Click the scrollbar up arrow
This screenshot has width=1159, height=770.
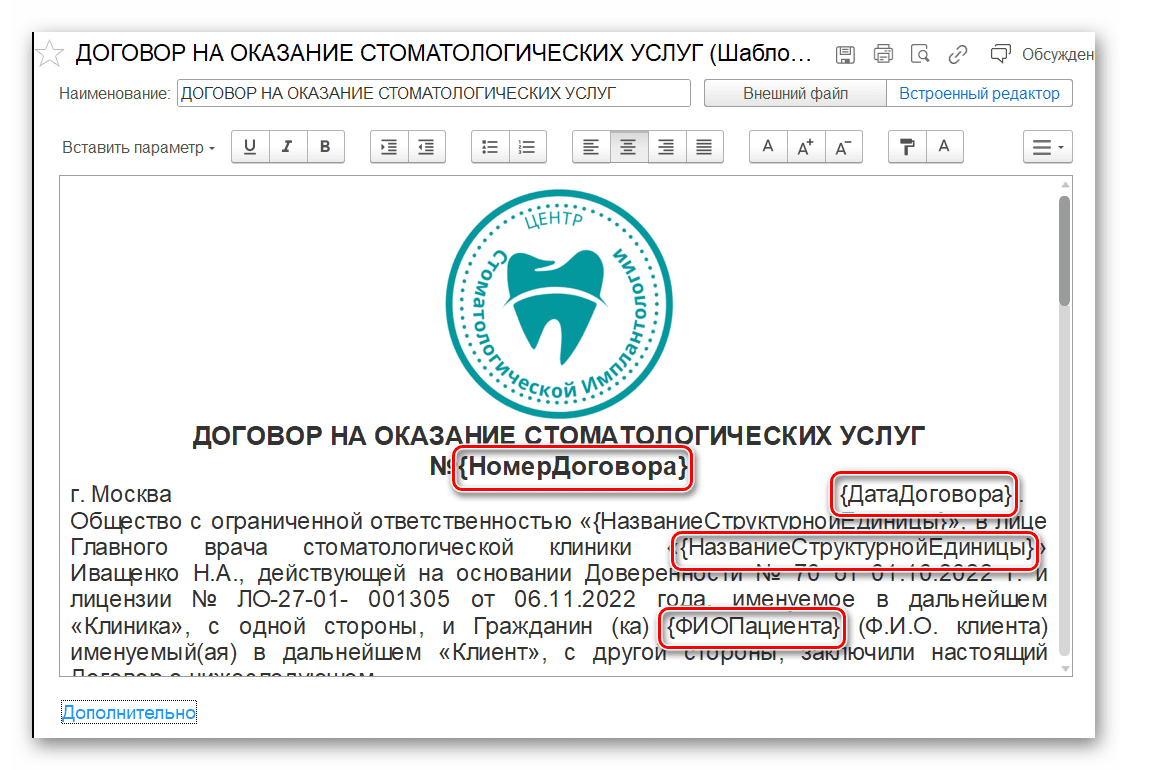pyautogui.click(x=1065, y=185)
